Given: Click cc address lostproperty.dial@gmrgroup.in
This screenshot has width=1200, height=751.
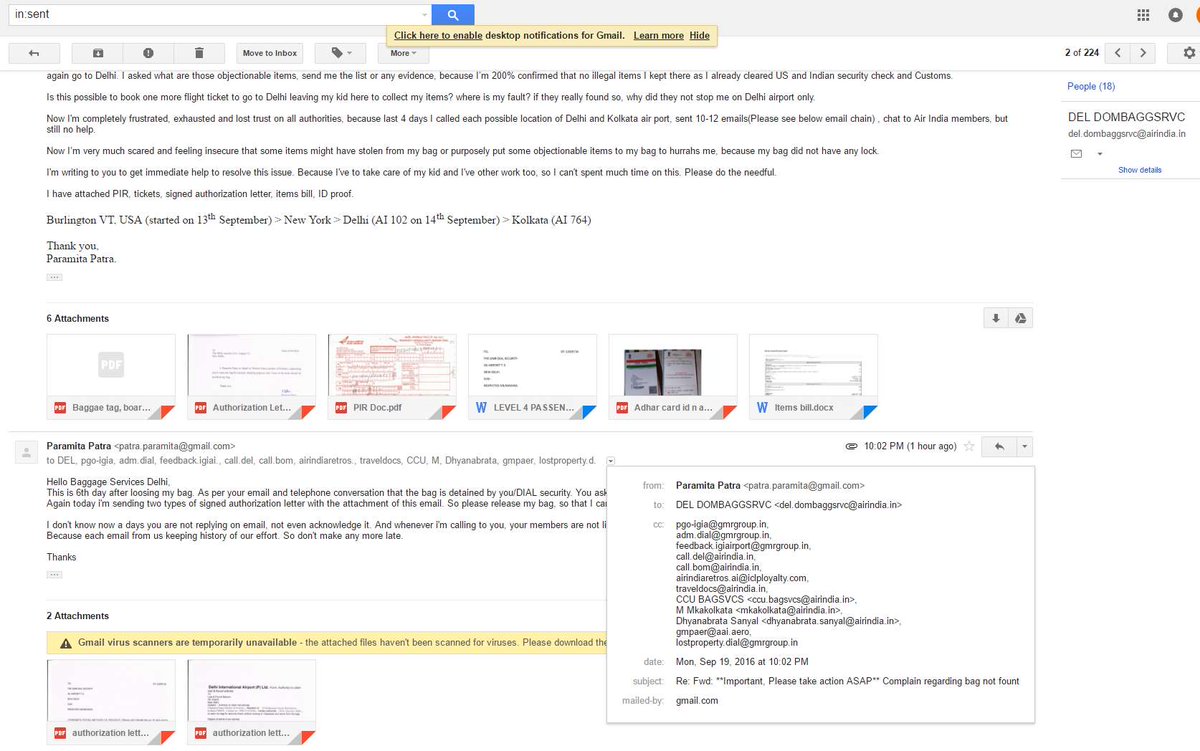Looking at the screenshot, I should pos(737,642).
